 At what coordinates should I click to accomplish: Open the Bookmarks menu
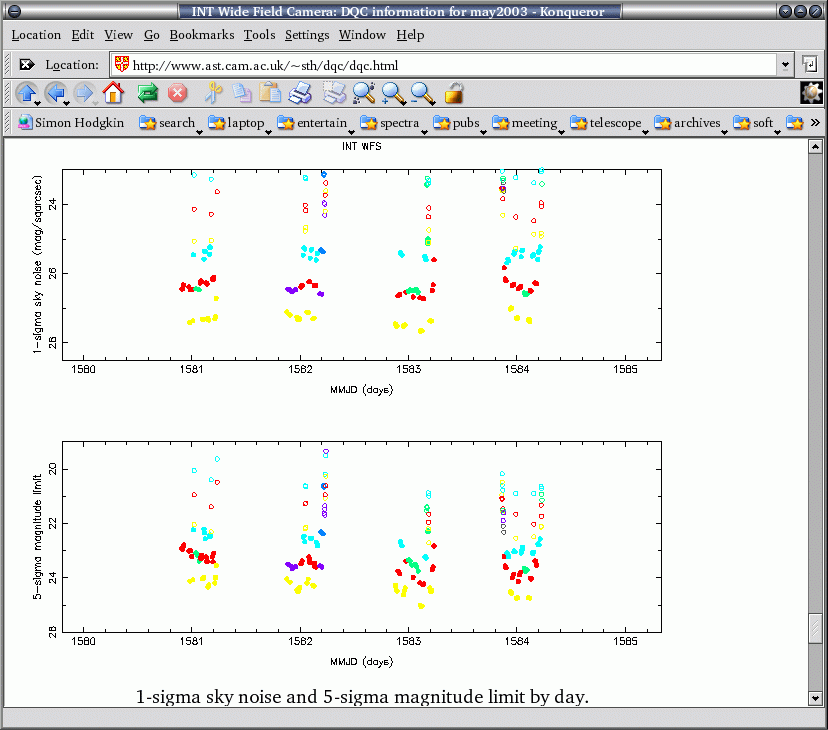pos(201,35)
